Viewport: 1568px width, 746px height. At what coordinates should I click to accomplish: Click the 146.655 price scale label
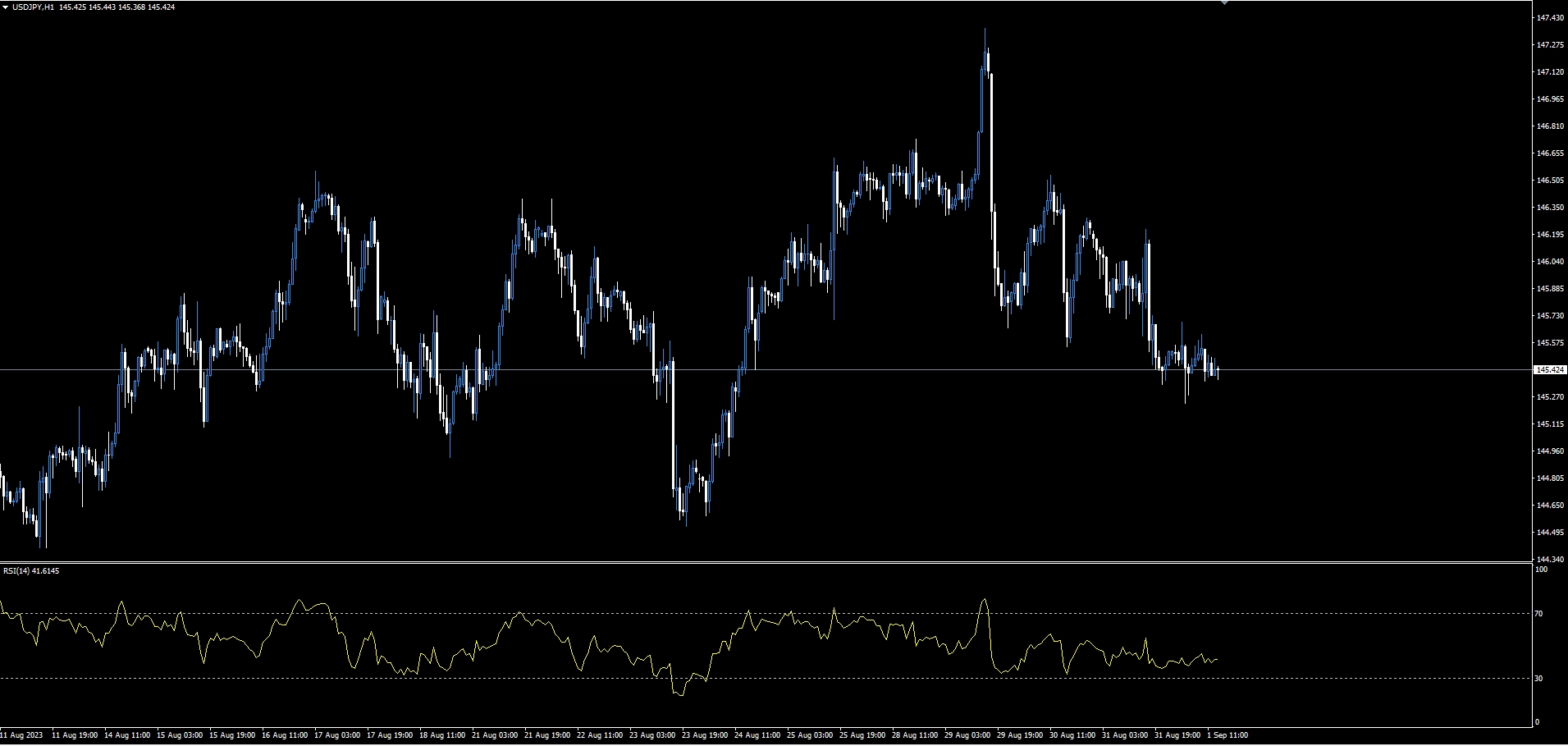pyautogui.click(x=1549, y=153)
